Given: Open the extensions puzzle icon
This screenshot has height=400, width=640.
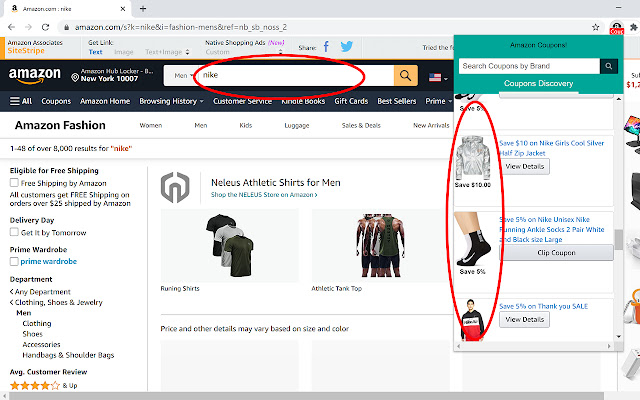Looking at the screenshot, I should point(633,27).
